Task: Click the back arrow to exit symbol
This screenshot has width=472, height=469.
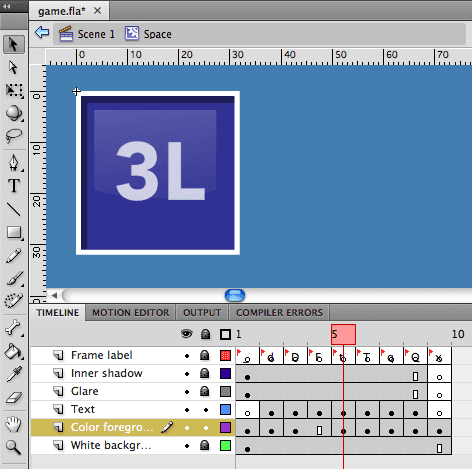Action: pyautogui.click(x=42, y=33)
